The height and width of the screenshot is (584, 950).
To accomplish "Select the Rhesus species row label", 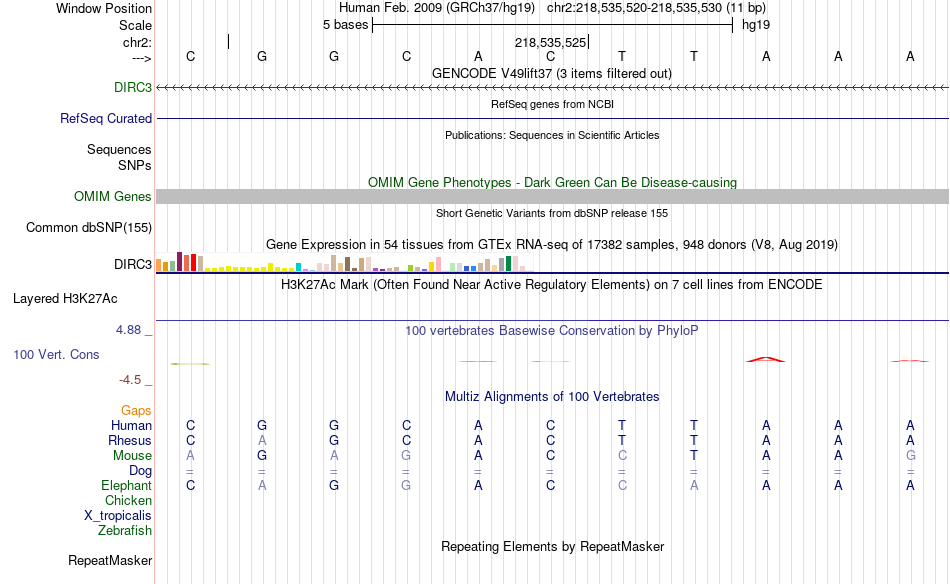I will click(130, 440).
